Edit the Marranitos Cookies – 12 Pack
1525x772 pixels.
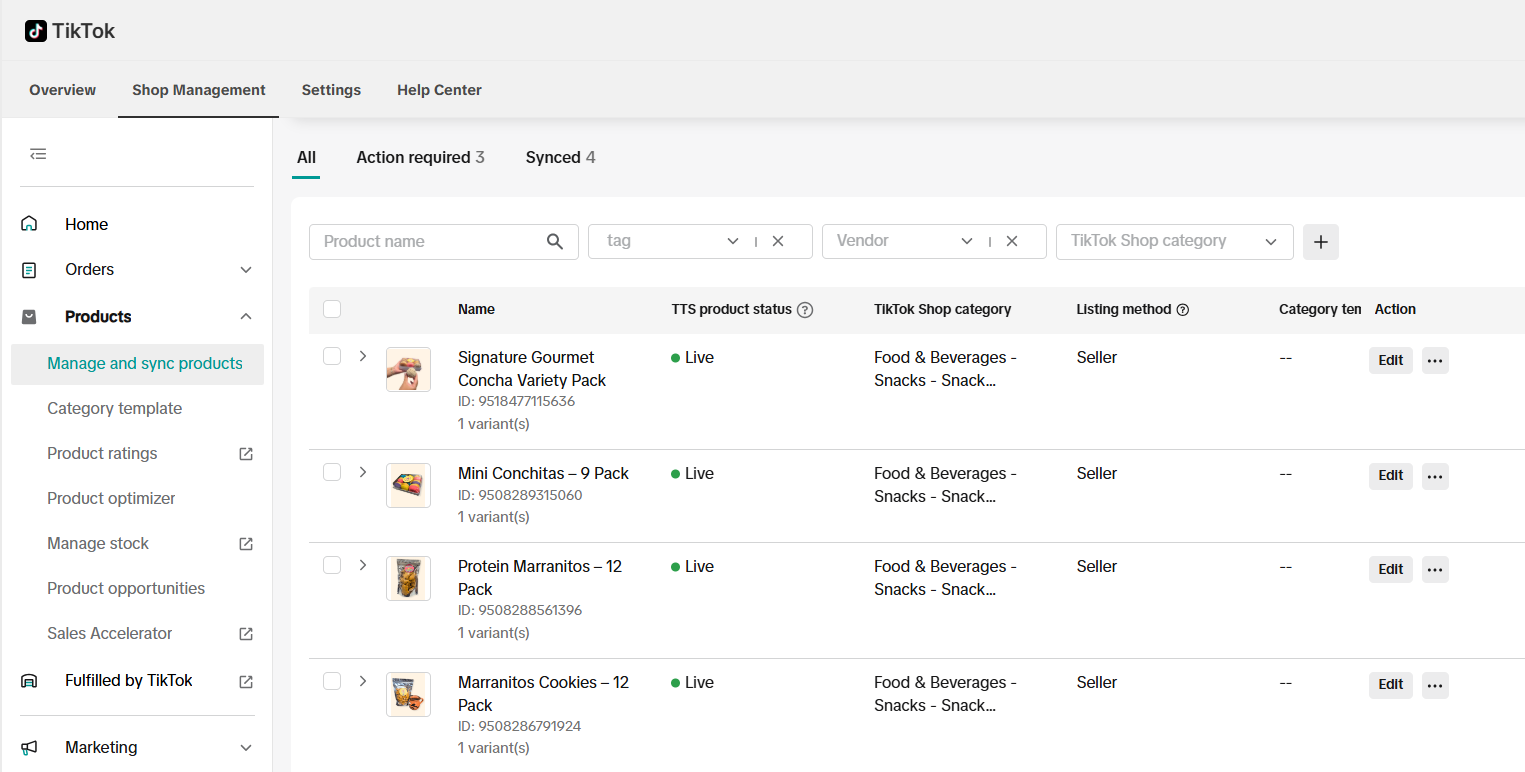[1391, 685]
